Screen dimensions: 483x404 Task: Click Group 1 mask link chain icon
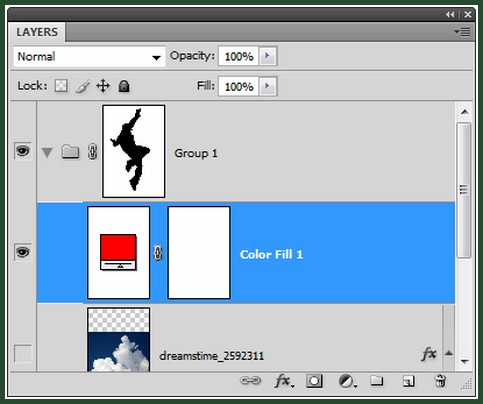point(92,152)
